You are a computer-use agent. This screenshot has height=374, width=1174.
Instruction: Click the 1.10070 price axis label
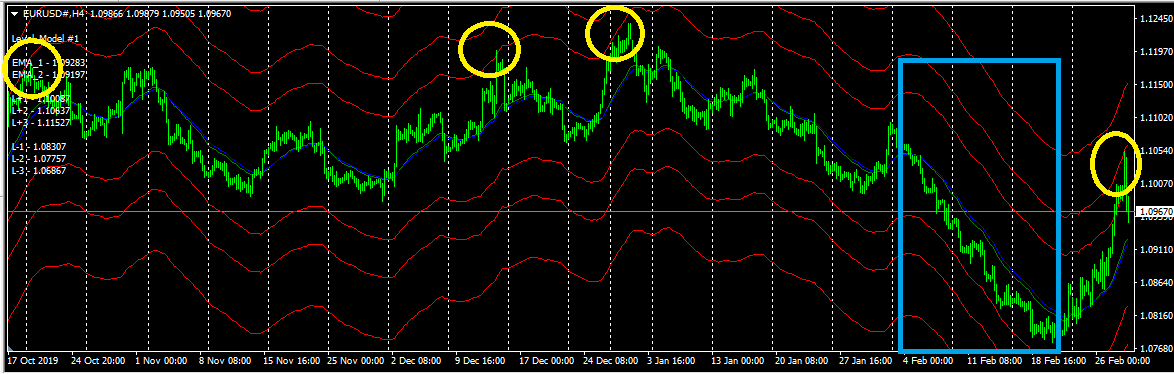tap(1155, 183)
